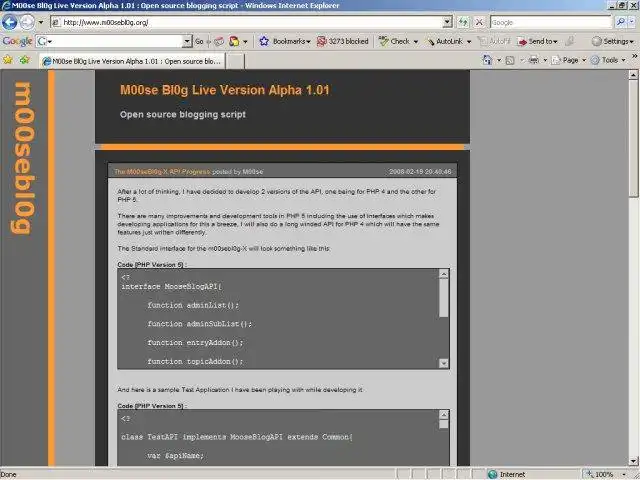Click the Home icon on command bar
This screenshot has width=640, height=480.
tap(487, 60)
